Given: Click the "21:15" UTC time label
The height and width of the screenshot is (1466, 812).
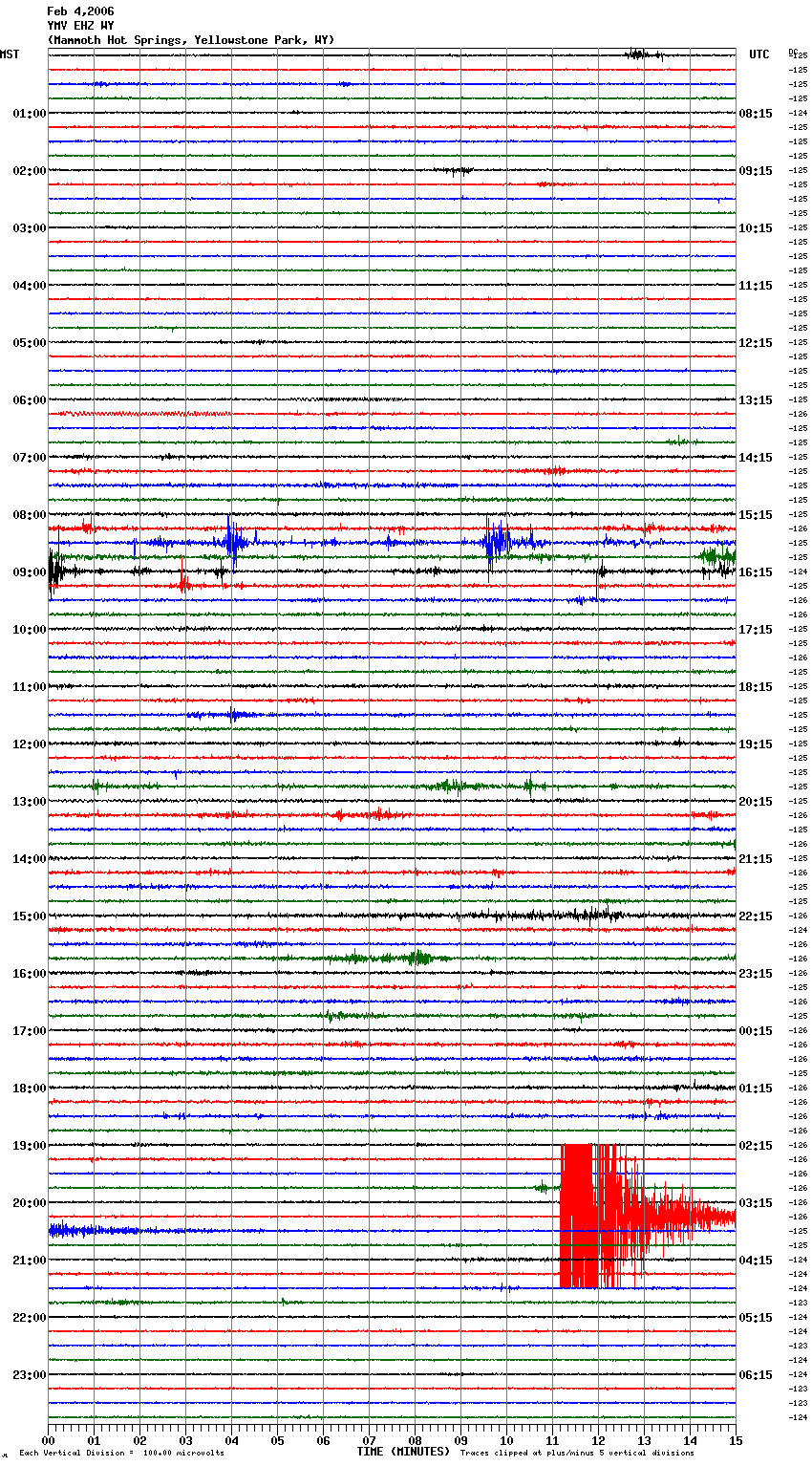Looking at the screenshot, I should (x=756, y=859).
